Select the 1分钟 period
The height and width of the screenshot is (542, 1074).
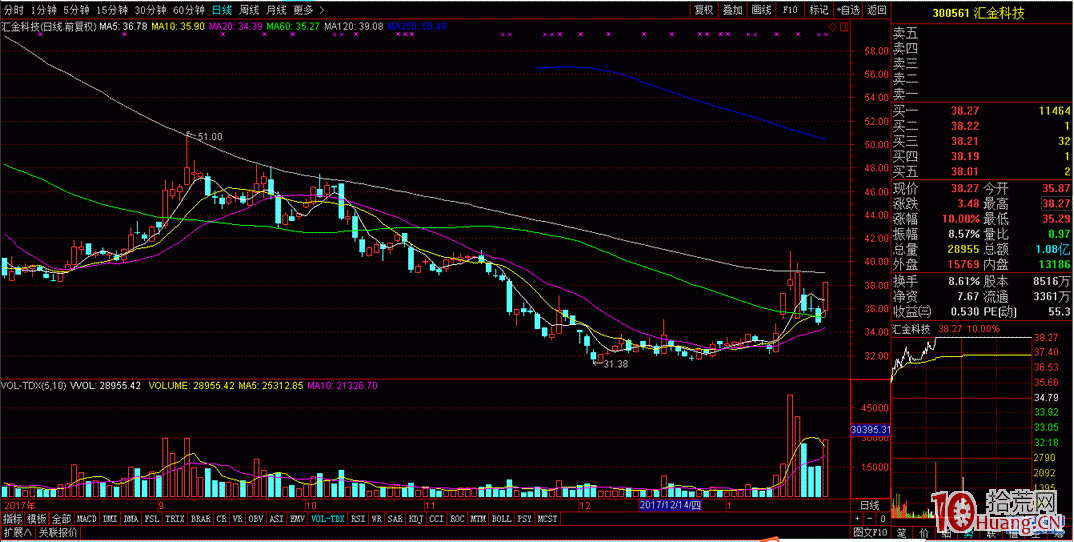click(43, 10)
